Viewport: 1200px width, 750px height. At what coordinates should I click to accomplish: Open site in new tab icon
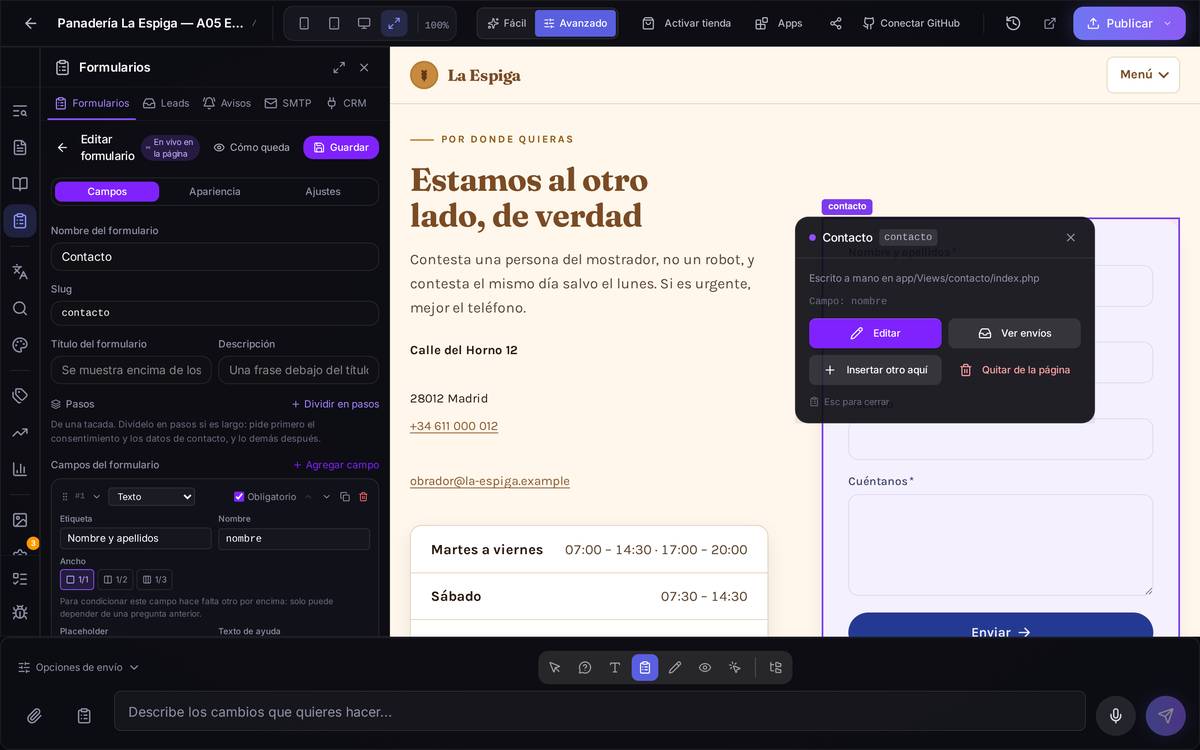(1050, 23)
